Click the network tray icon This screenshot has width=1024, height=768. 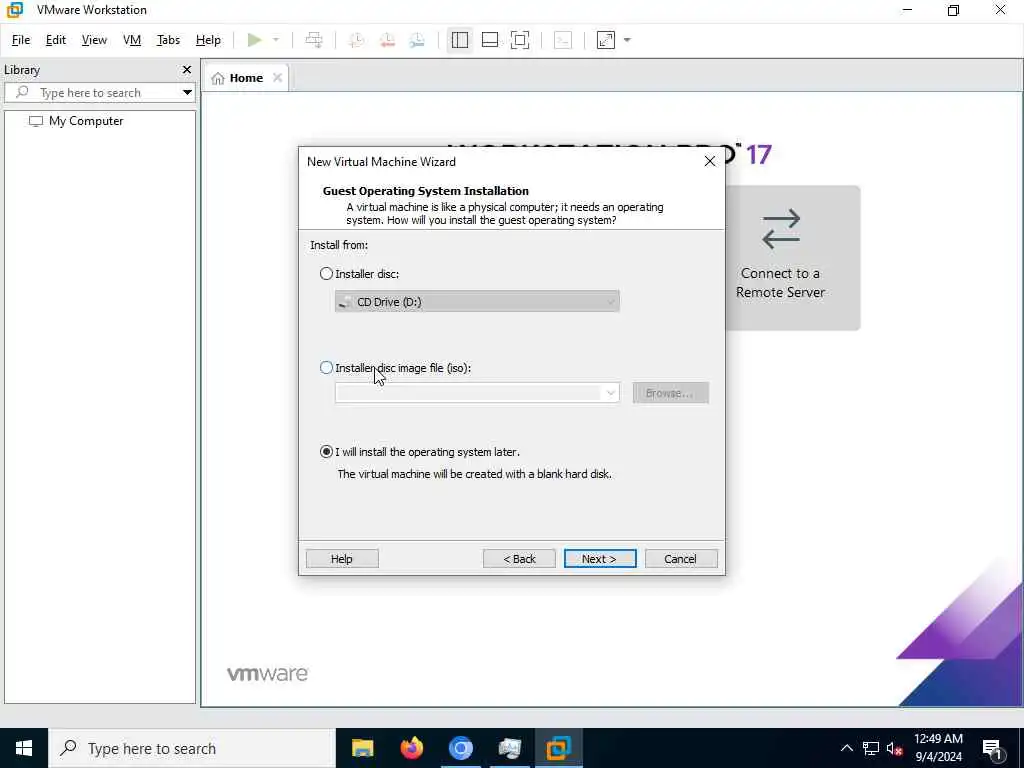[871, 748]
